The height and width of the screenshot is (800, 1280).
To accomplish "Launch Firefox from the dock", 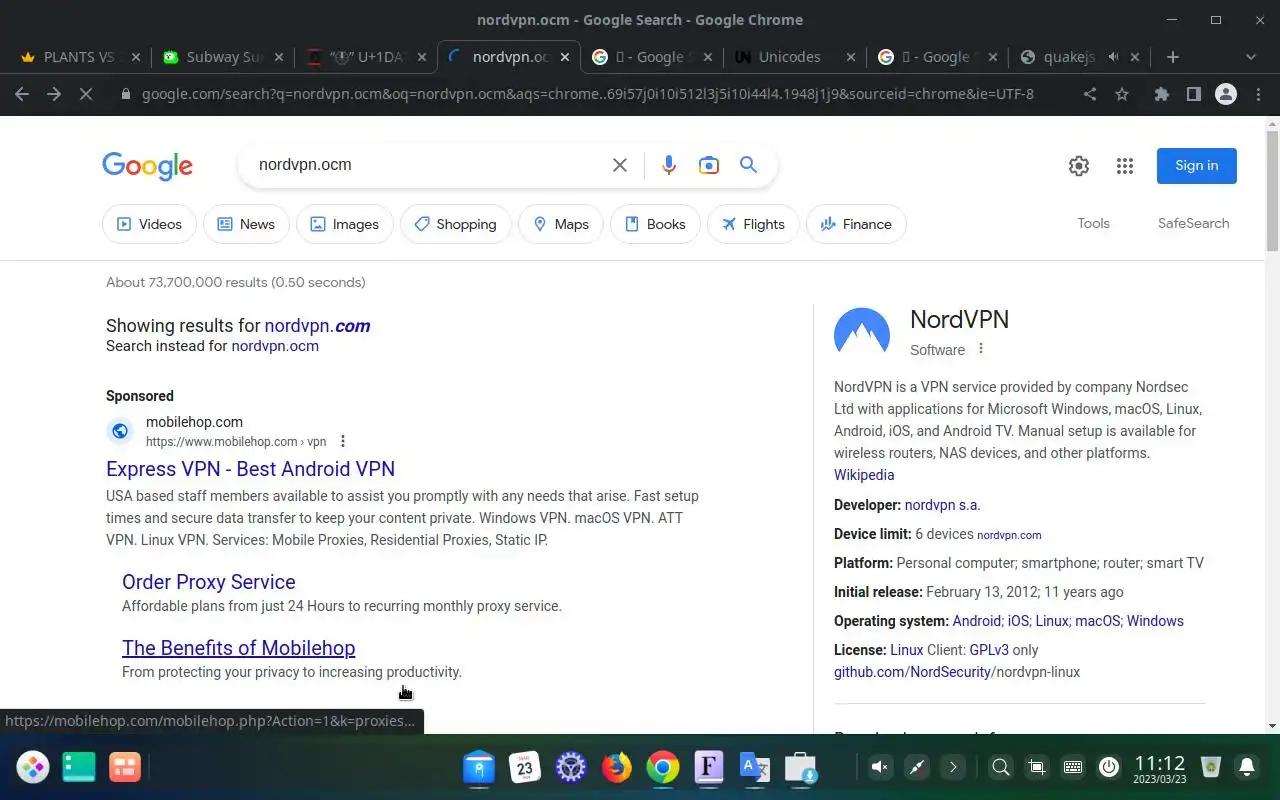I will 617,767.
